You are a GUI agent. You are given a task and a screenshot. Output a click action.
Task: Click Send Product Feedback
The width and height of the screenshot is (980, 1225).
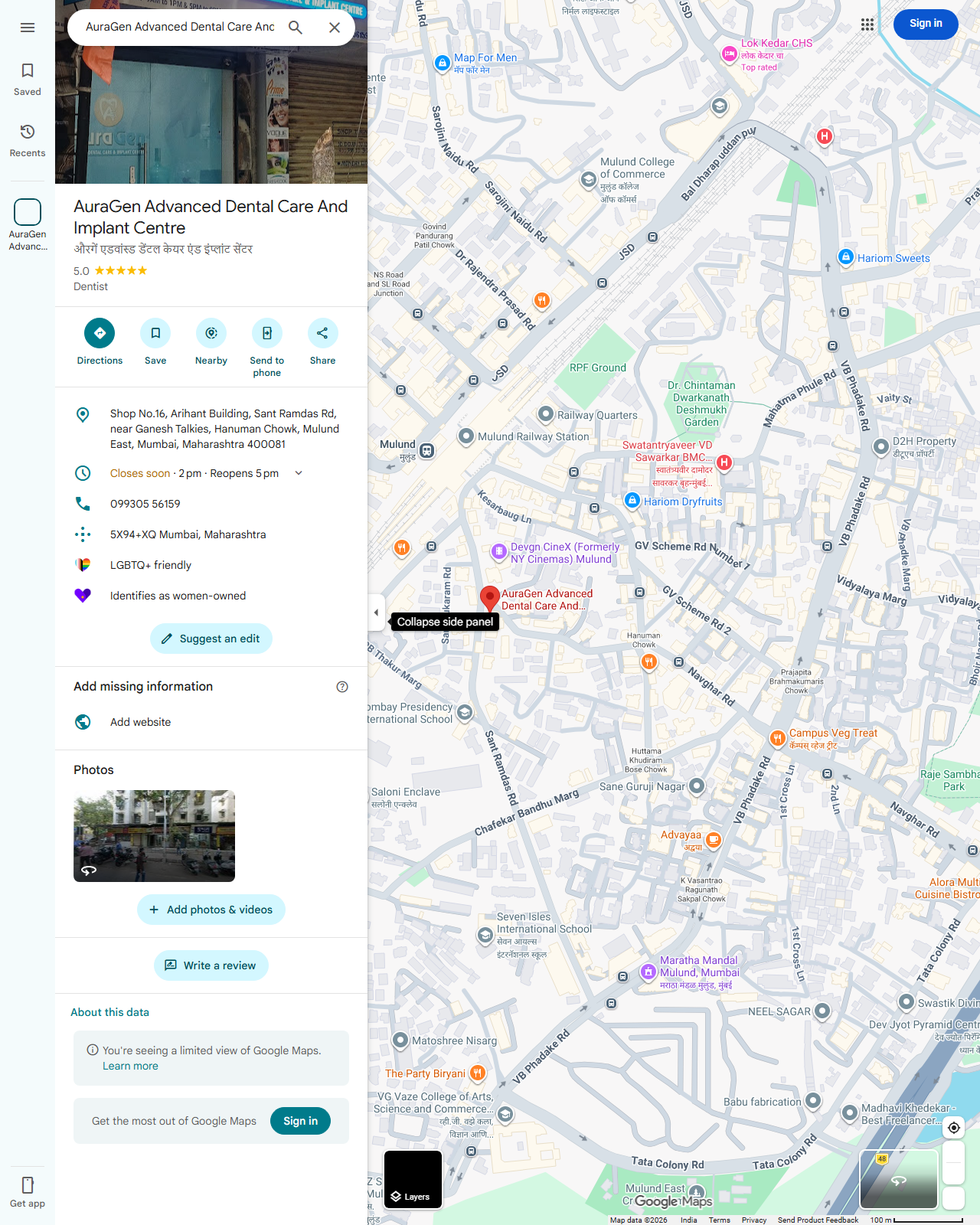[x=818, y=1220]
